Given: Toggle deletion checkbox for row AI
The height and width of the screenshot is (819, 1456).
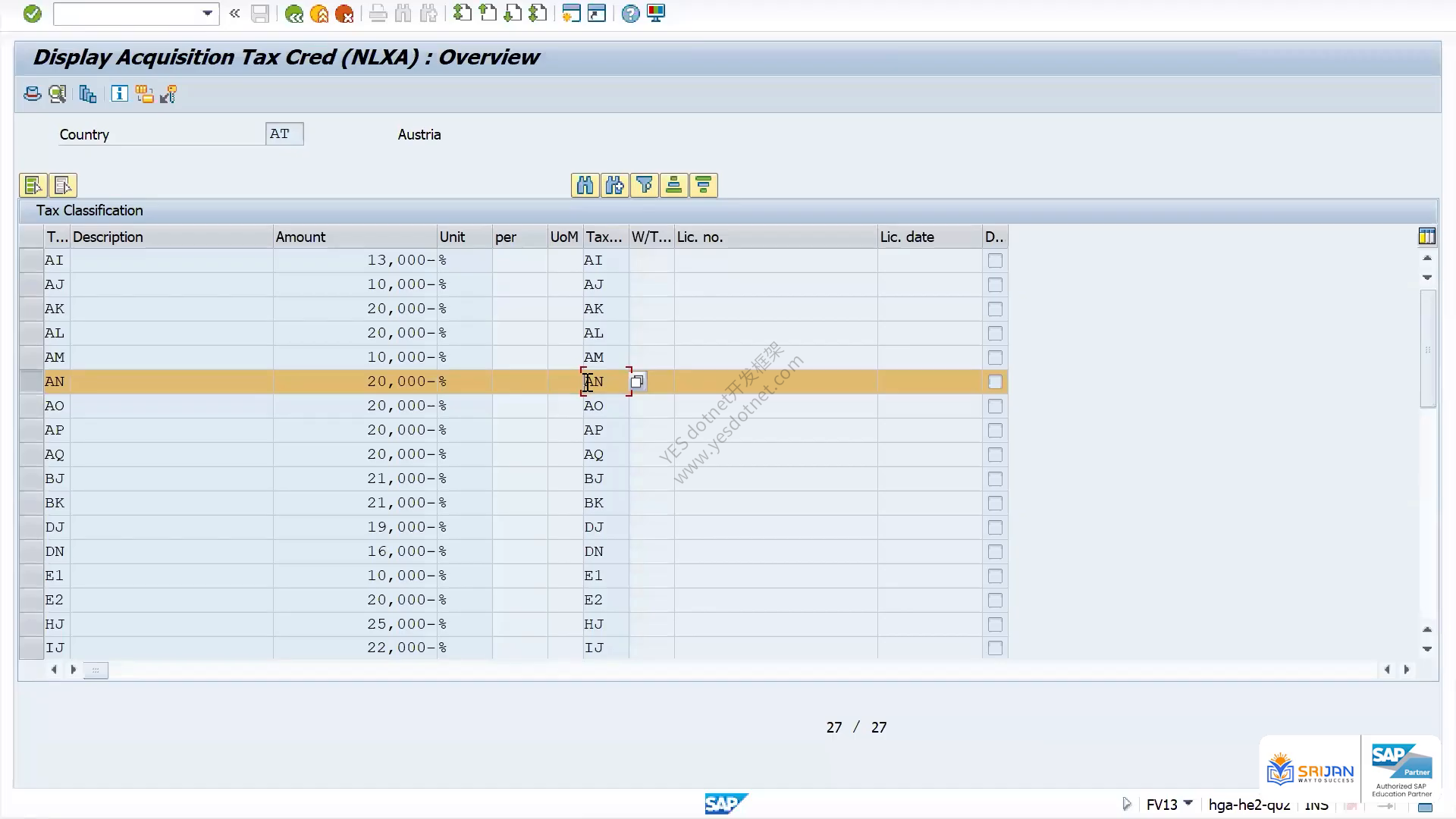Looking at the screenshot, I should tap(995, 261).
